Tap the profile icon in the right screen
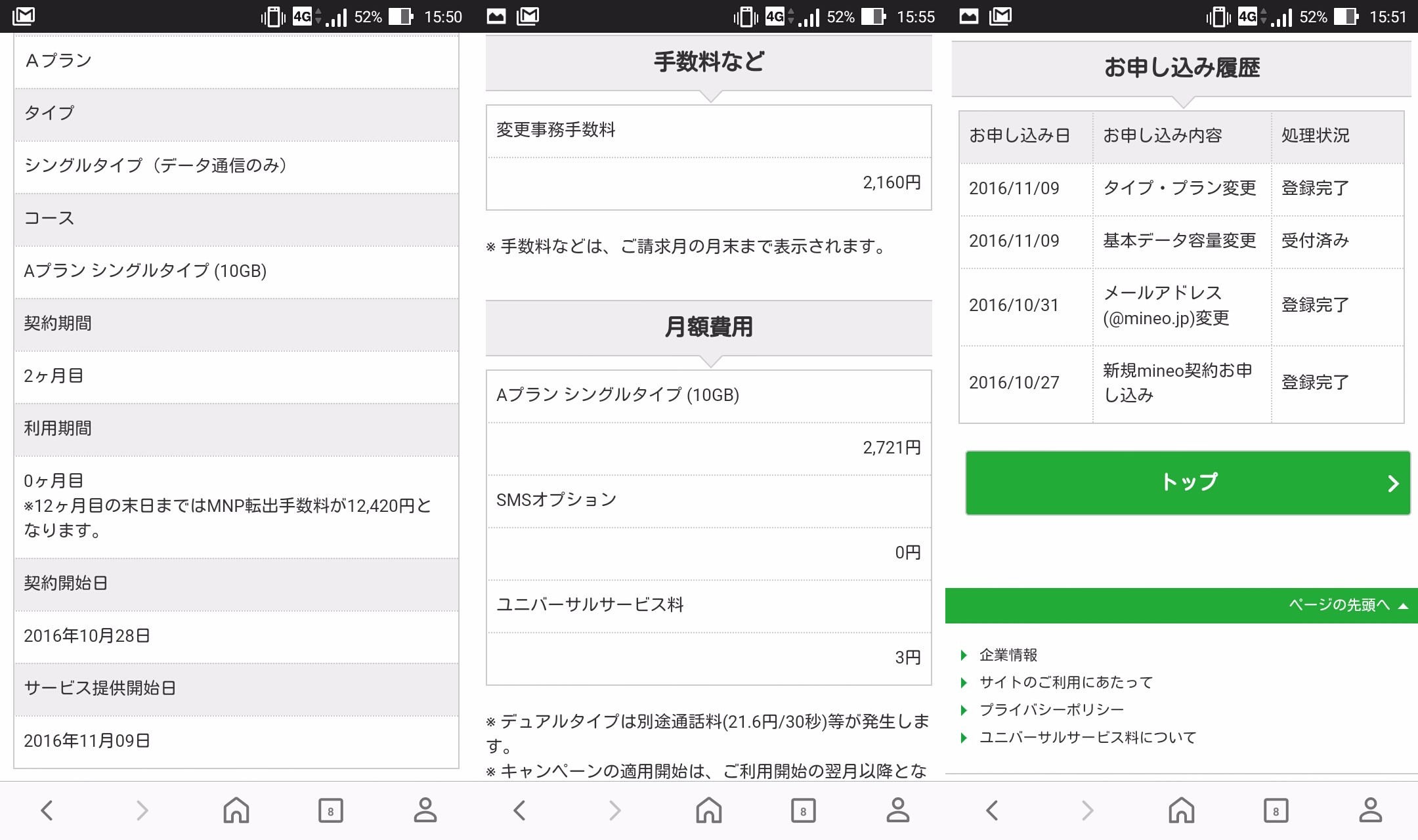This screenshot has width=1418, height=840. coord(1370,810)
